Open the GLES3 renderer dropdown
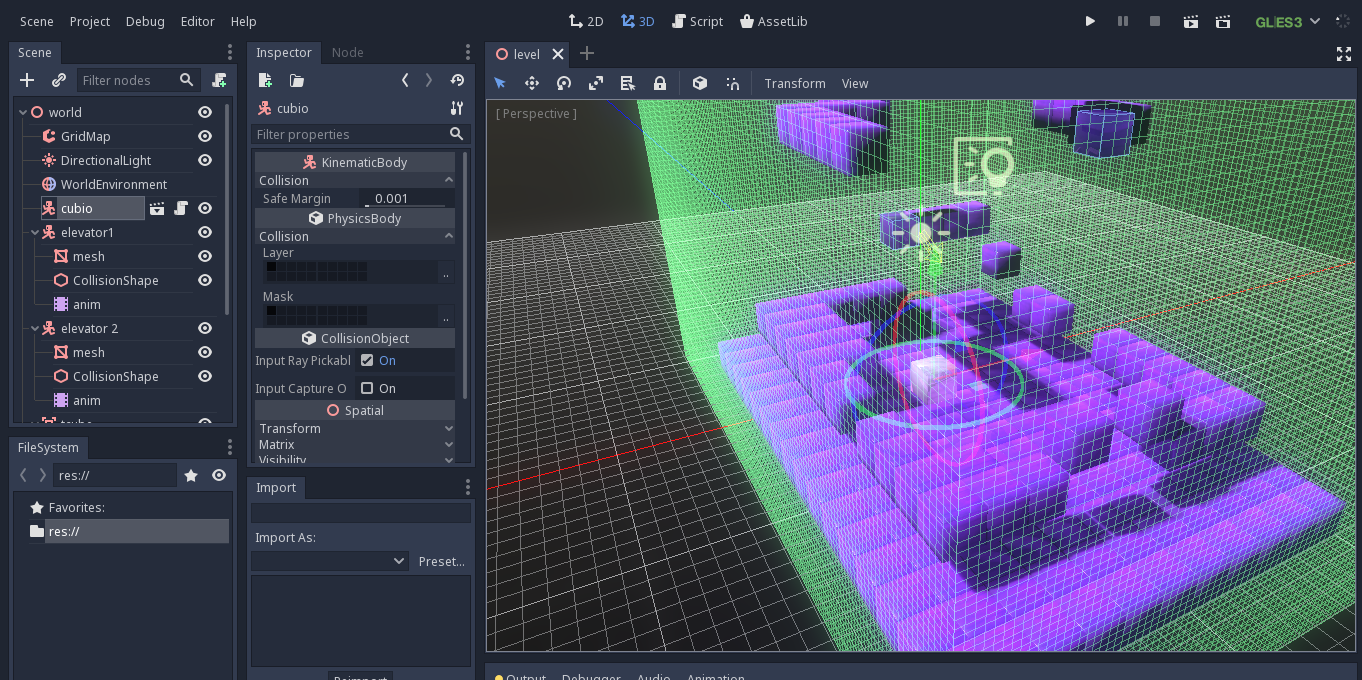Viewport: 1362px width, 680px height. coord(1288,21)
